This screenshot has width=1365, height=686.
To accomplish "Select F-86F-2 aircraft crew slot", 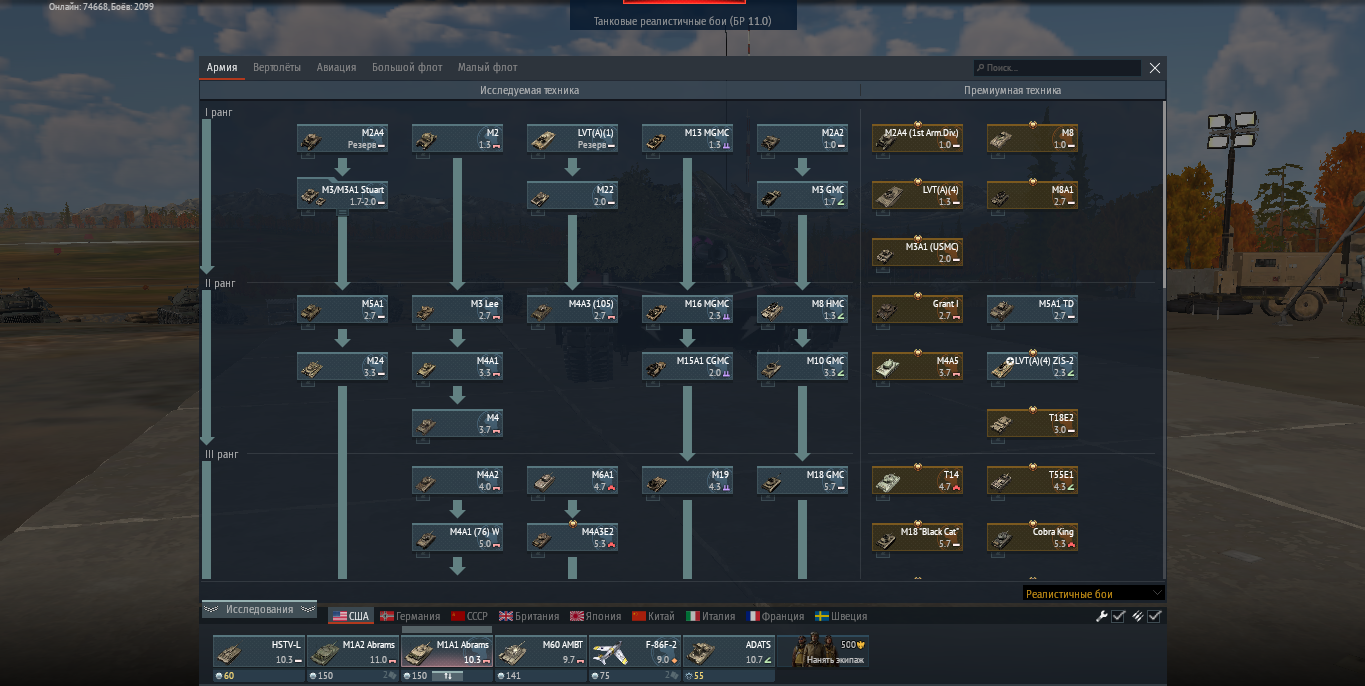I will click(635, 651).
